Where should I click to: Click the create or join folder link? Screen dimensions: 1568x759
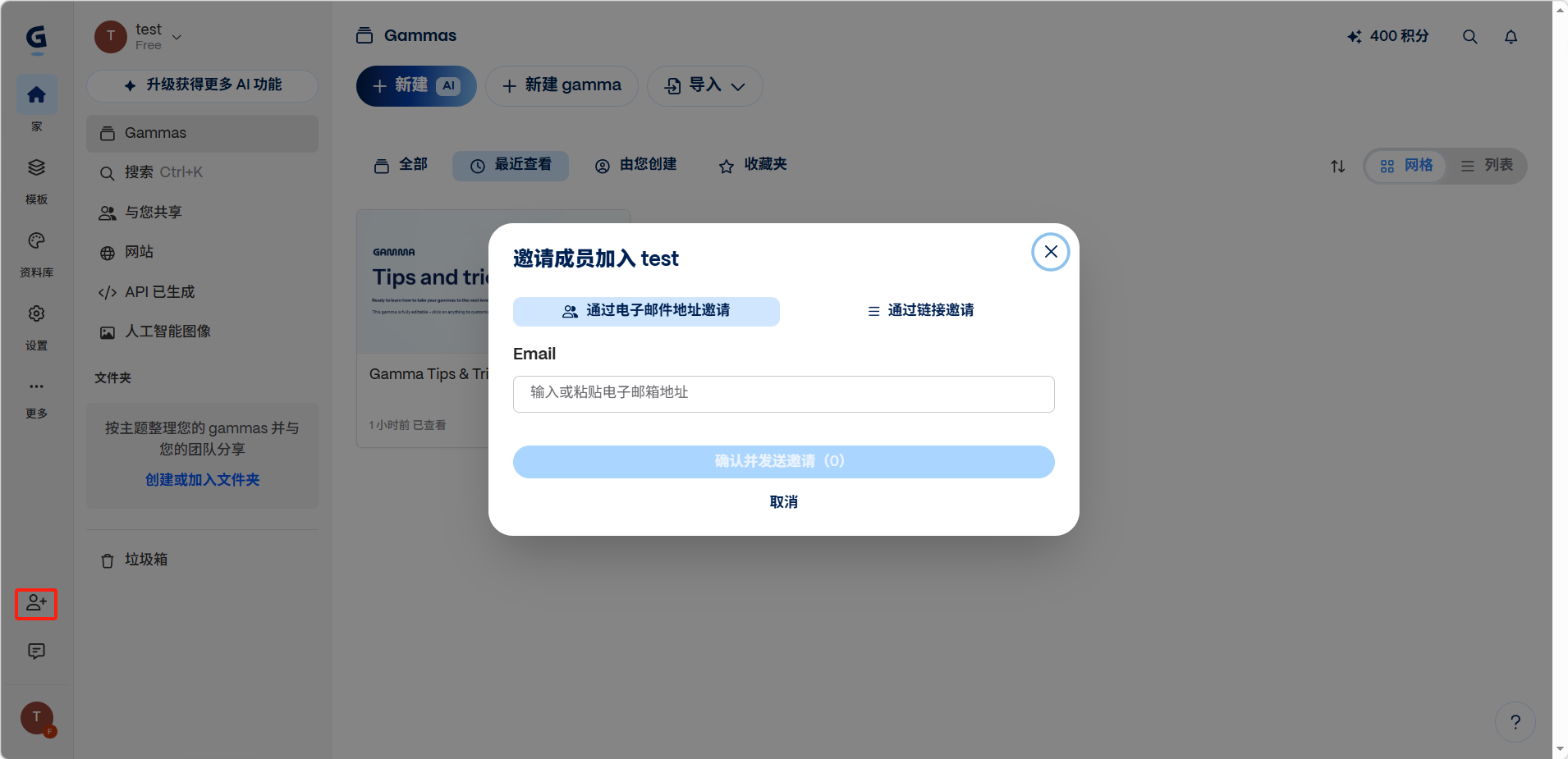[x=202, y=480]
